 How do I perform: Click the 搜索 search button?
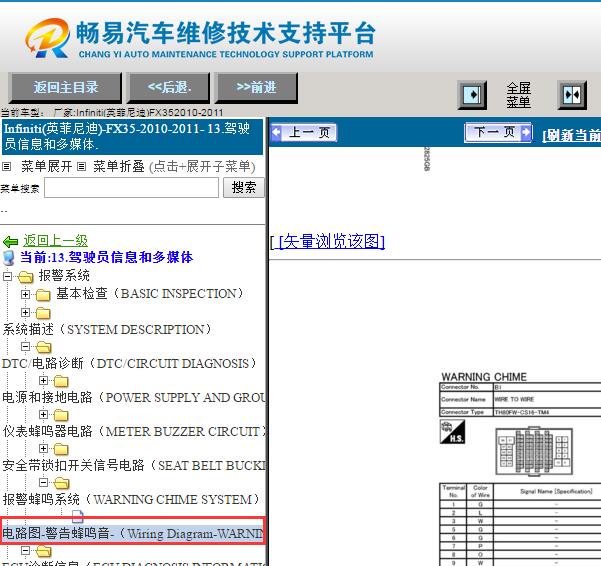pyautogui.click(x=244, y=188)
